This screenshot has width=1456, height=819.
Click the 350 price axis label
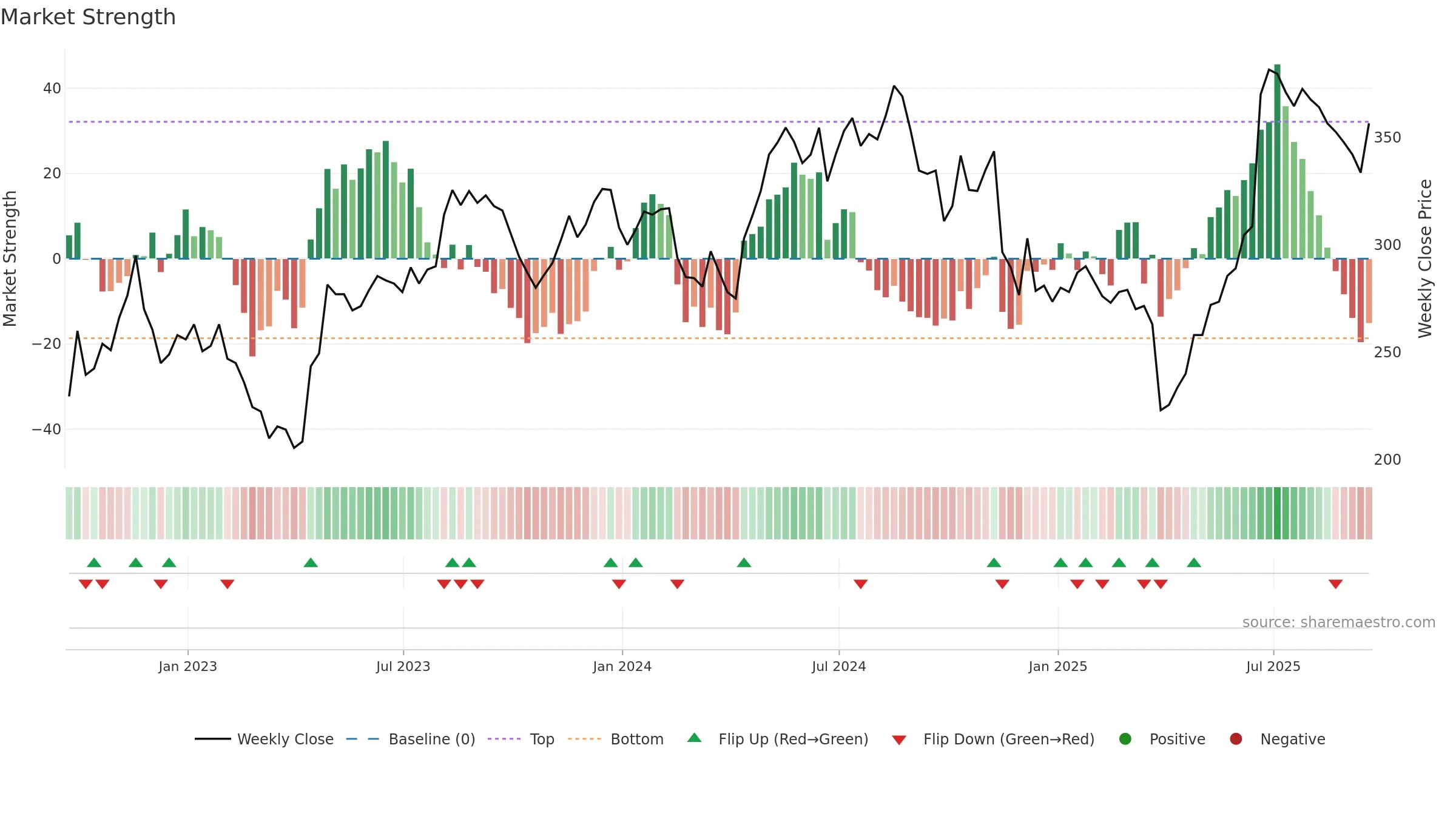[x=1387, y=137]
